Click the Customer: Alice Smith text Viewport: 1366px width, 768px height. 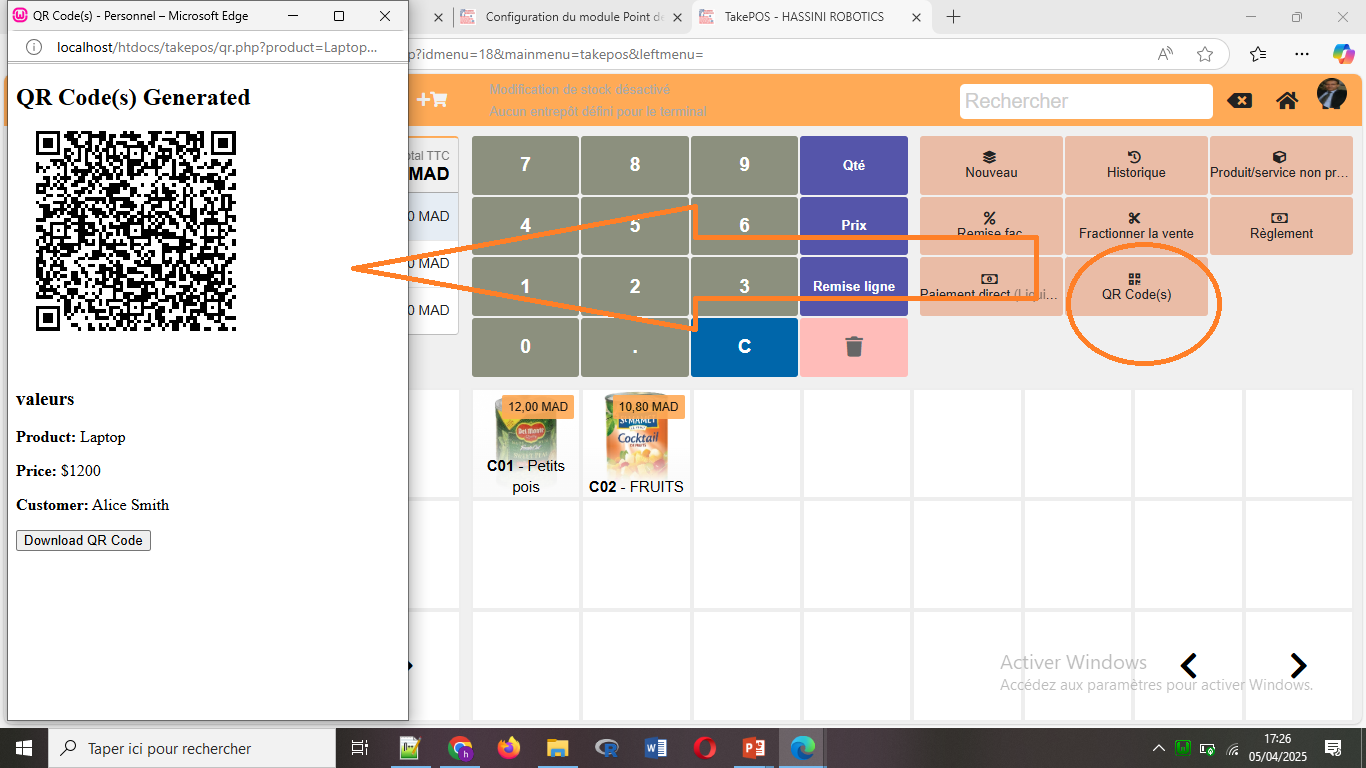point(93,505)
